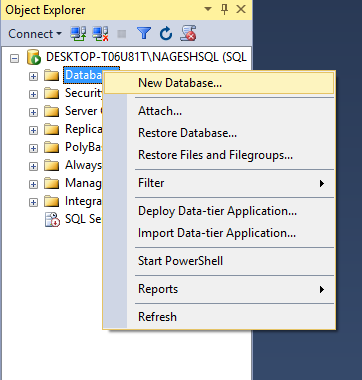
Task: Click the SQL Server Agent icon
Action: [52, 219]
